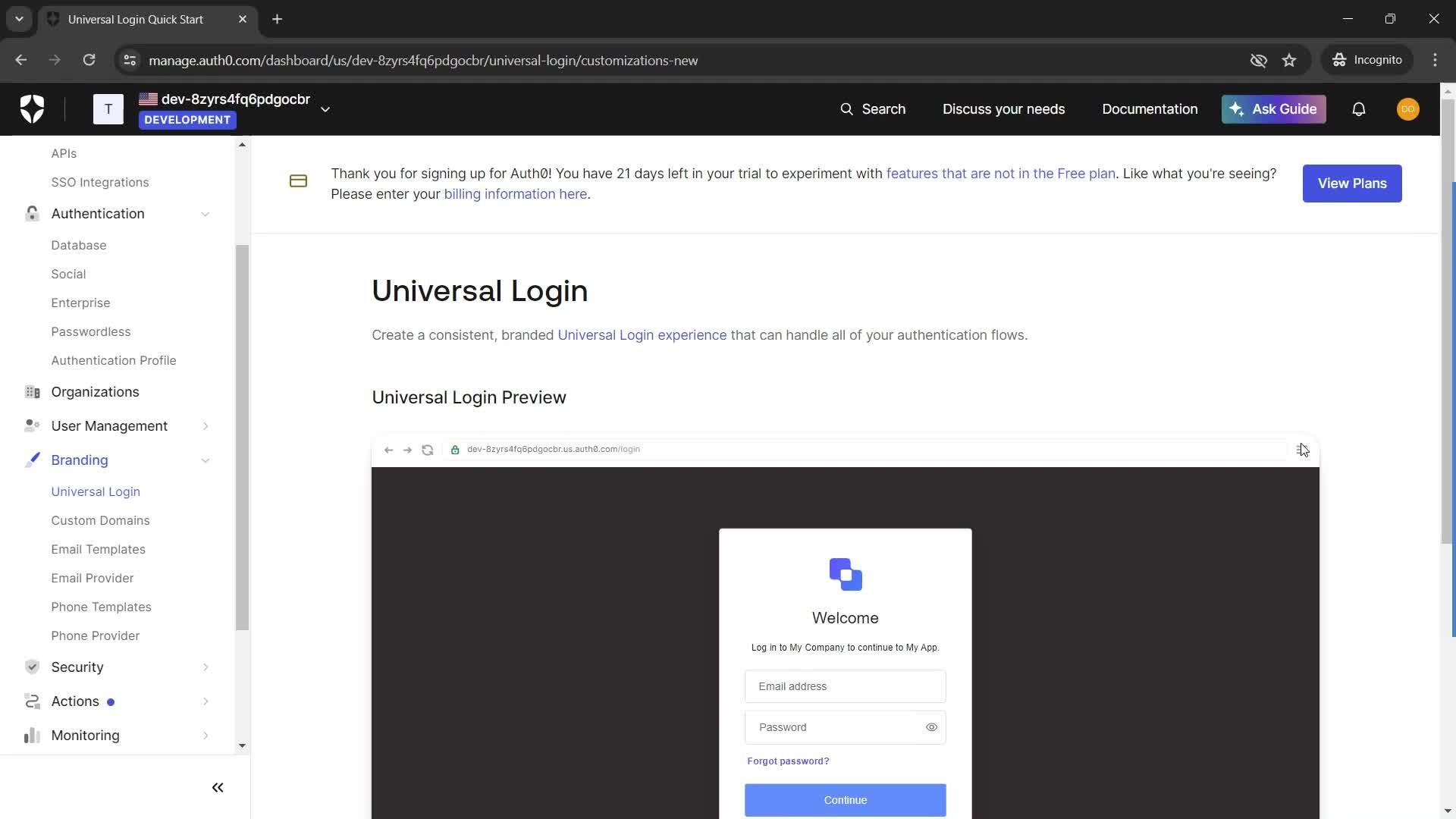
Task: Expand the Security section chevron
Action: 206,667
